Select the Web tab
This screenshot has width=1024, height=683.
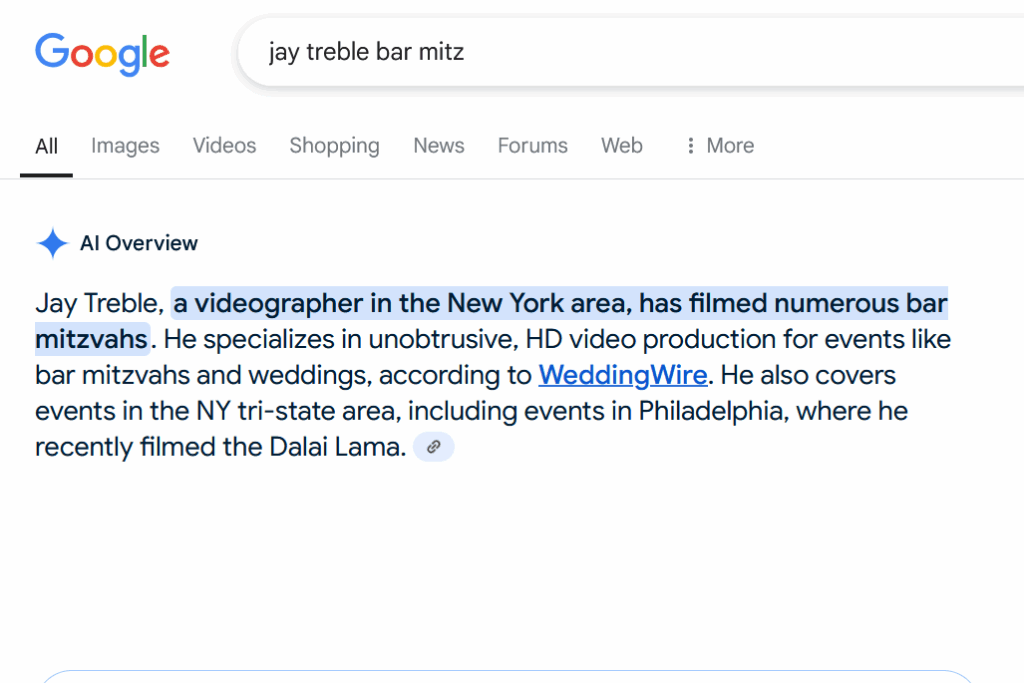pos(621,146)
